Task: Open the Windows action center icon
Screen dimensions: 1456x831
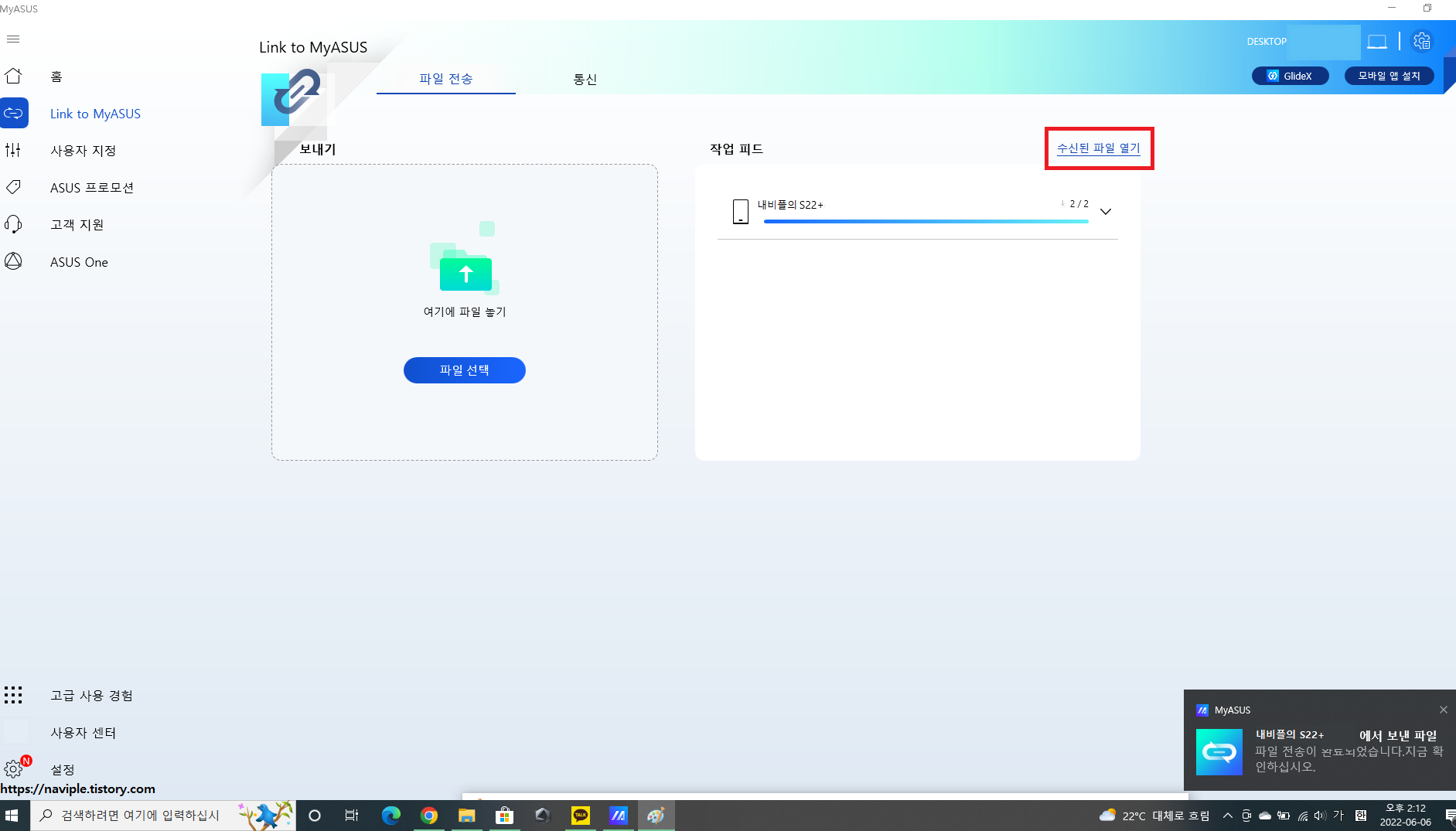Action: [x=1450, y=816]
